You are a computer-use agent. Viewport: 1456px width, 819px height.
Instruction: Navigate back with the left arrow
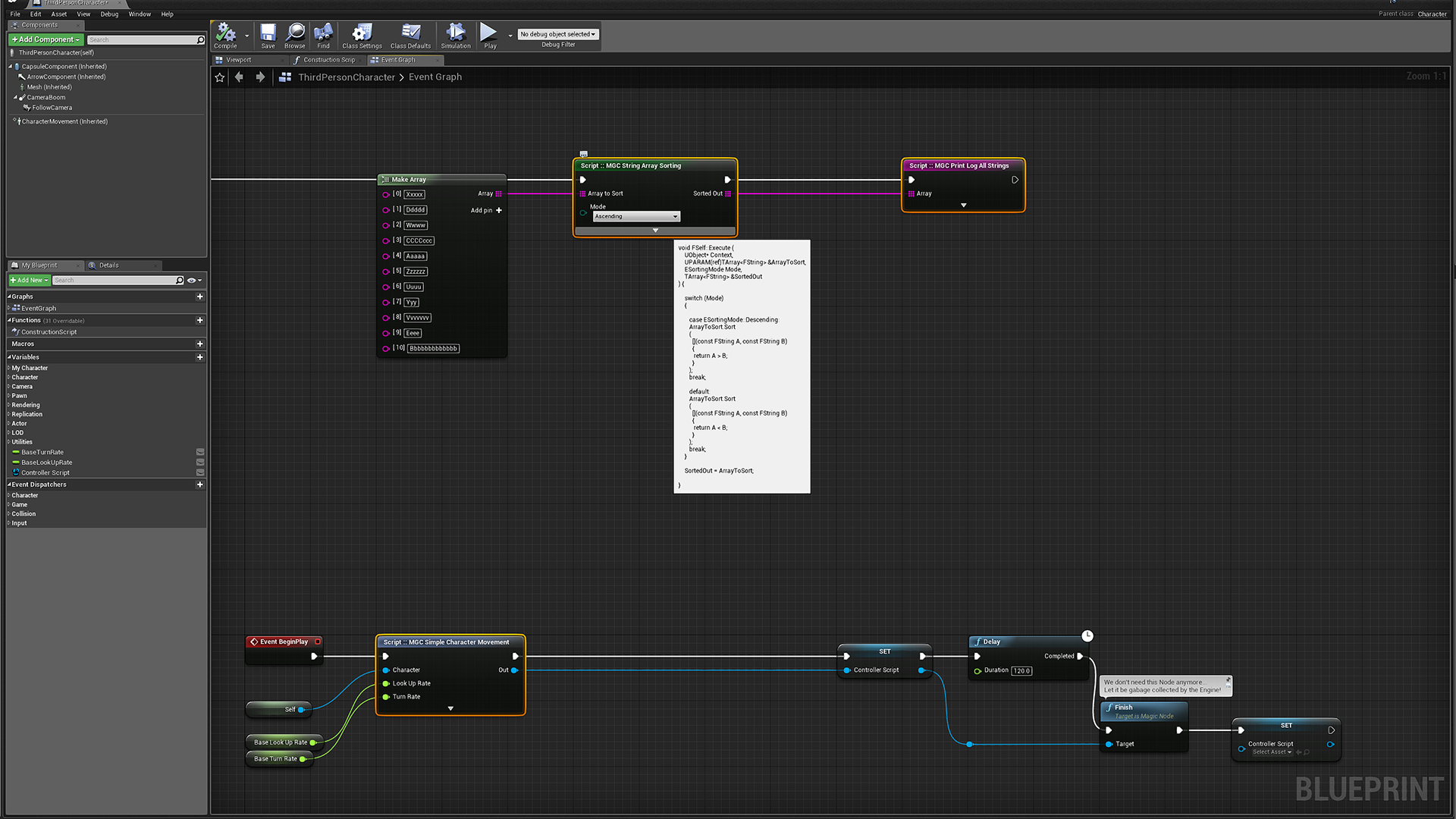pos(240,77)
